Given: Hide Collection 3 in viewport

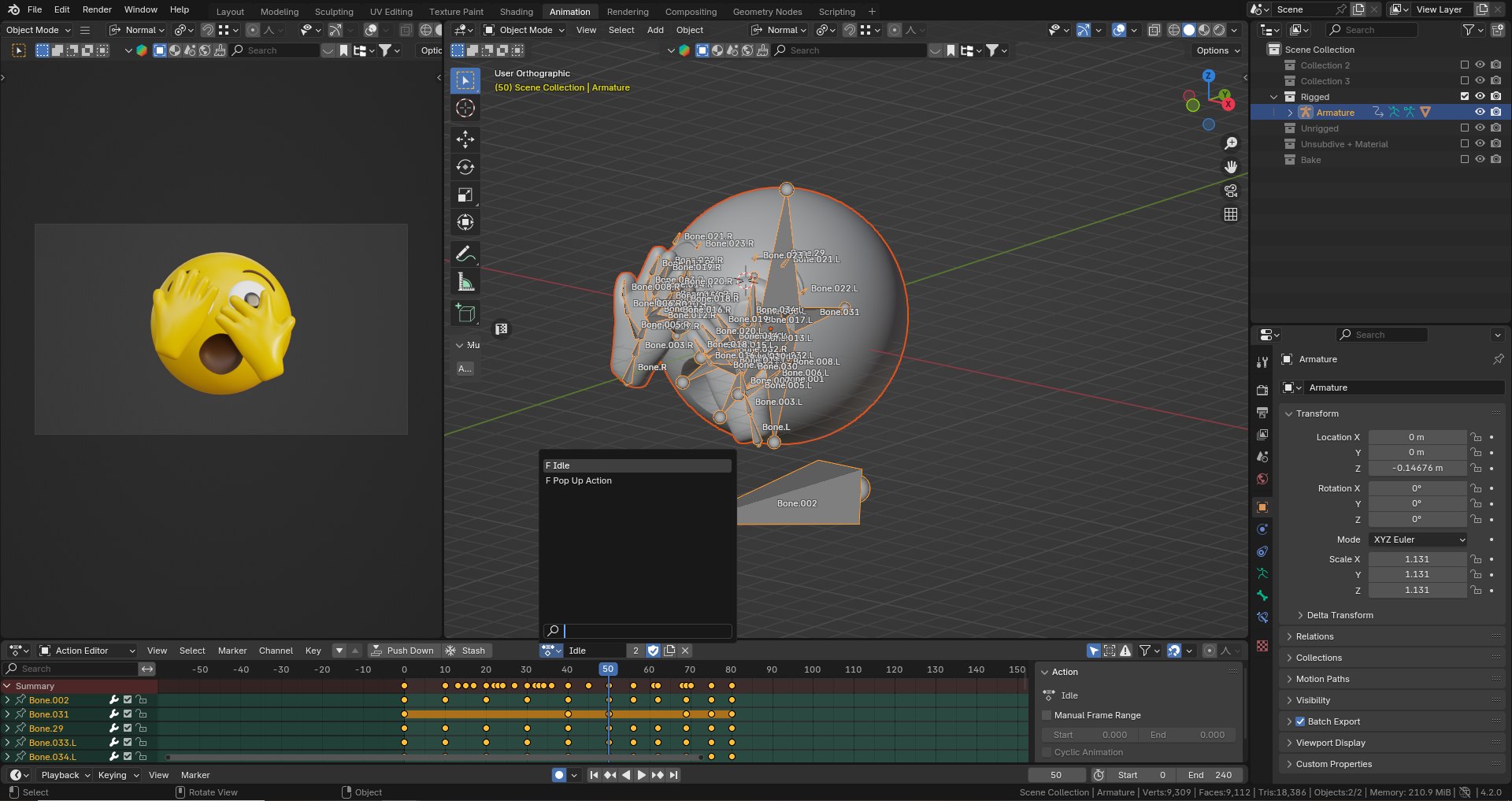Looking at the screenshot, I should pos(1480,81).
